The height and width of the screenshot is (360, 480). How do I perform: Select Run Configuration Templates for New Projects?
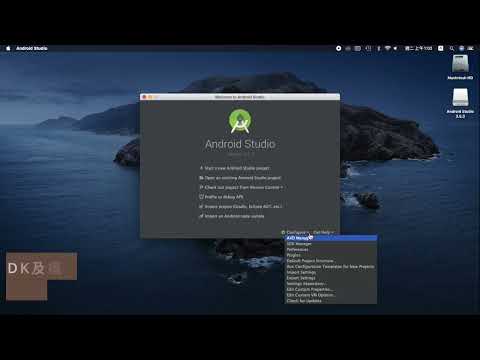pyautogui.click(x=331, y=266)
